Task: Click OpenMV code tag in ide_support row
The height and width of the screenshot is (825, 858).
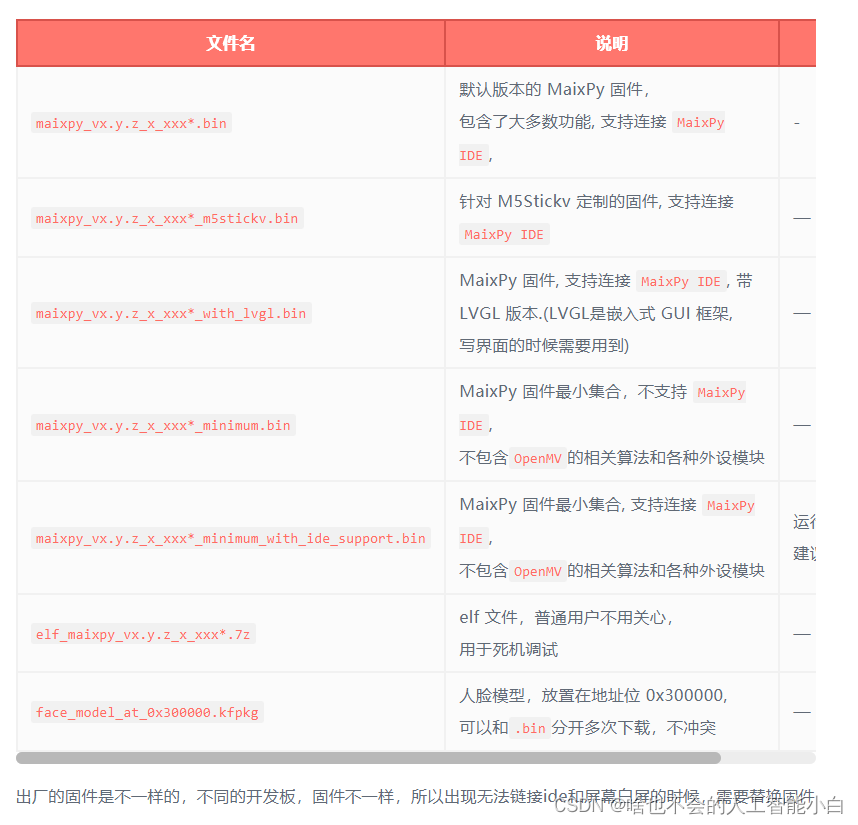Action: (537, 572)
